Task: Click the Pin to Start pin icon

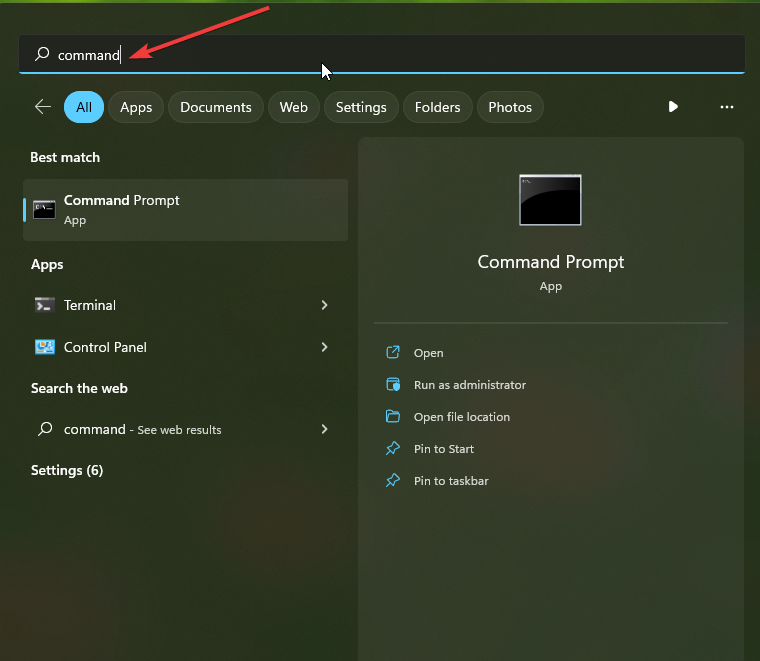Action: [x=393, y=448]
